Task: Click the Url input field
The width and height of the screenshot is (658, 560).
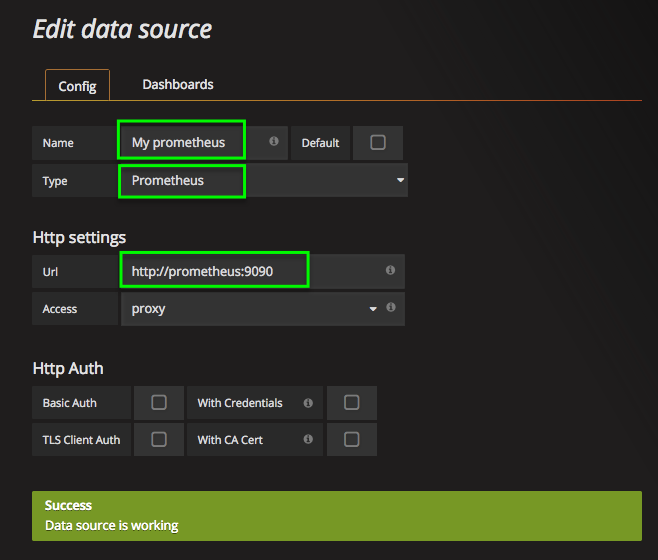Action: click(263, 271)
